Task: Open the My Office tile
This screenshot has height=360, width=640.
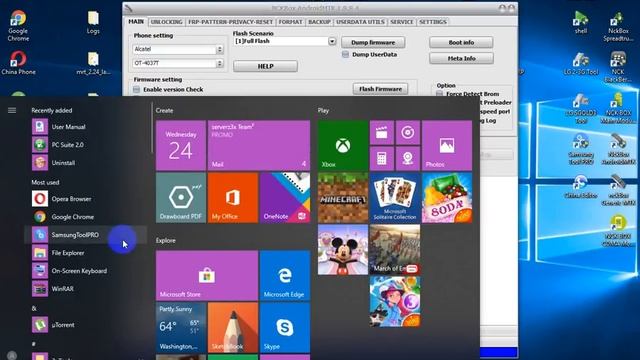Action: pos(233,198)
